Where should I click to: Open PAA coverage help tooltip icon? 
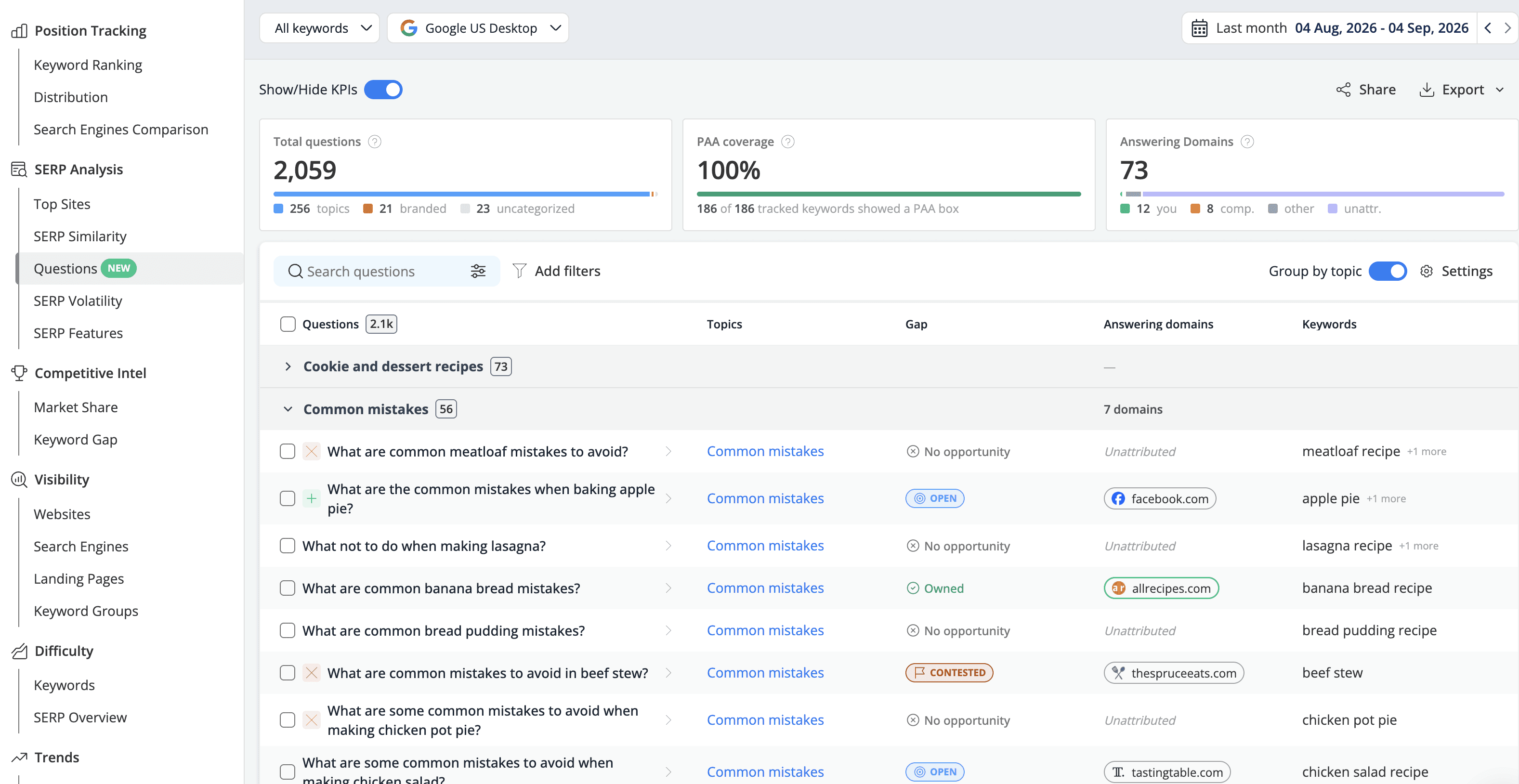788,142
